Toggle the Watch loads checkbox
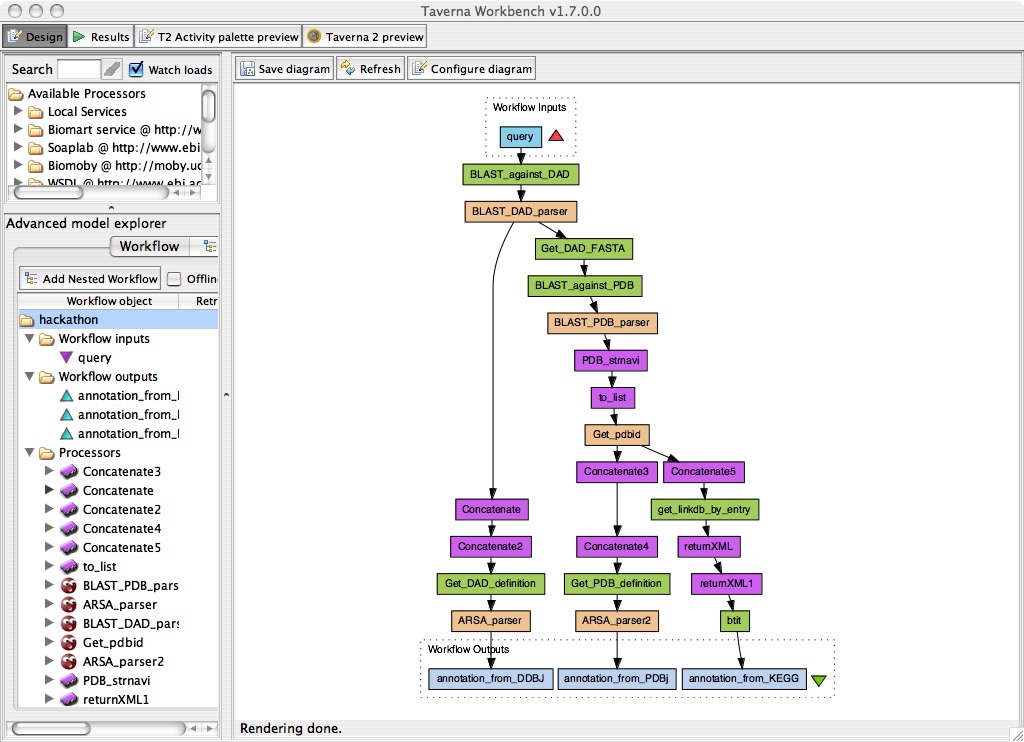 click(x=137, y=70)
